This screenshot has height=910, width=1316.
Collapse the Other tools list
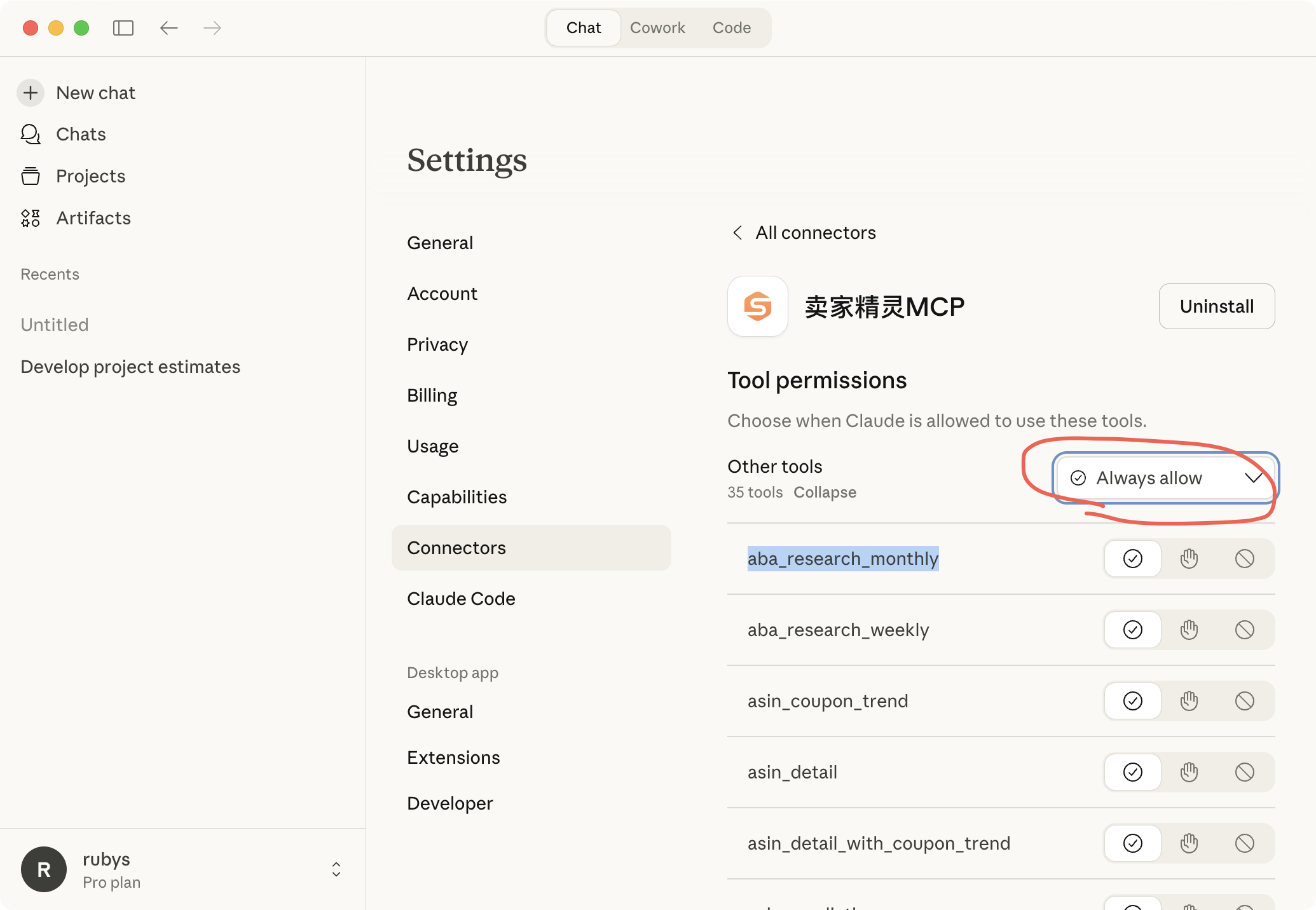(825, 492)
